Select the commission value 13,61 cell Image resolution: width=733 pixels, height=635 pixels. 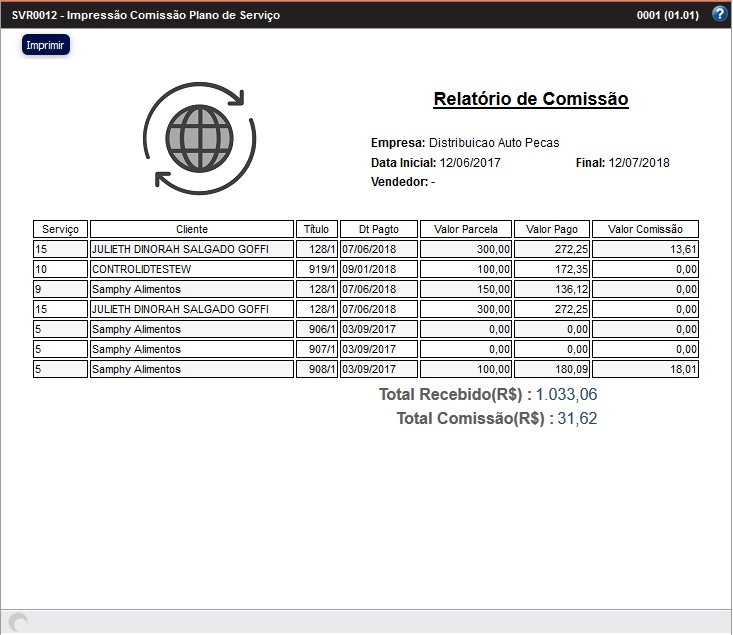tap(645, 249)
